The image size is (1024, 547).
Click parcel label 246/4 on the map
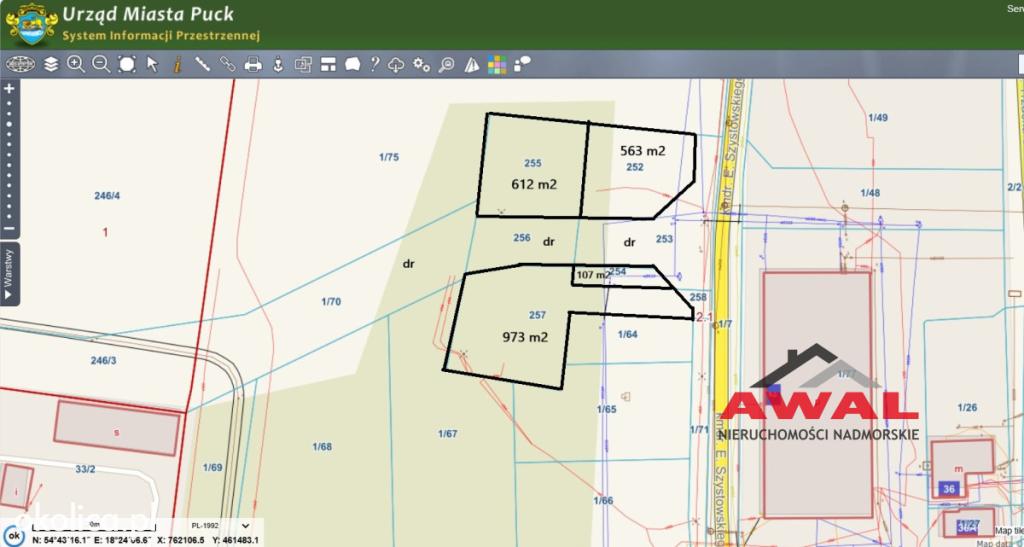tap(107, 195)
